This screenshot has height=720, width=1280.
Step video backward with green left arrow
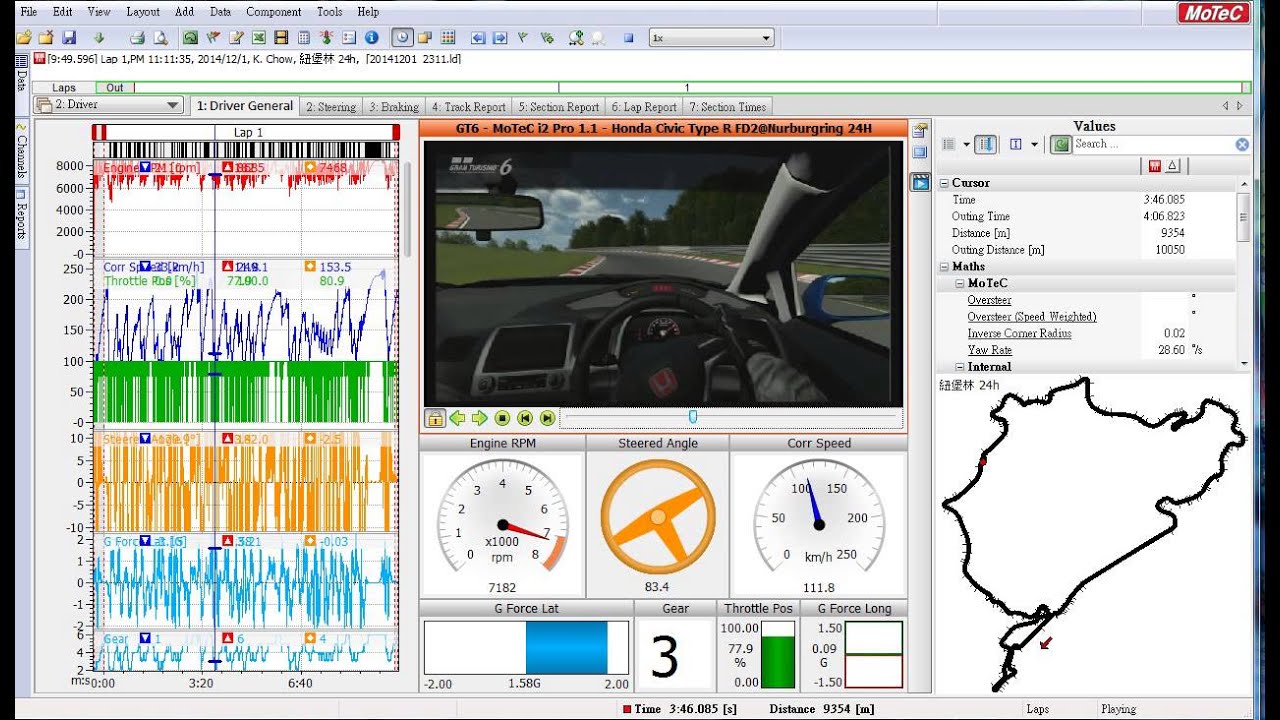(x=457, y=418)
